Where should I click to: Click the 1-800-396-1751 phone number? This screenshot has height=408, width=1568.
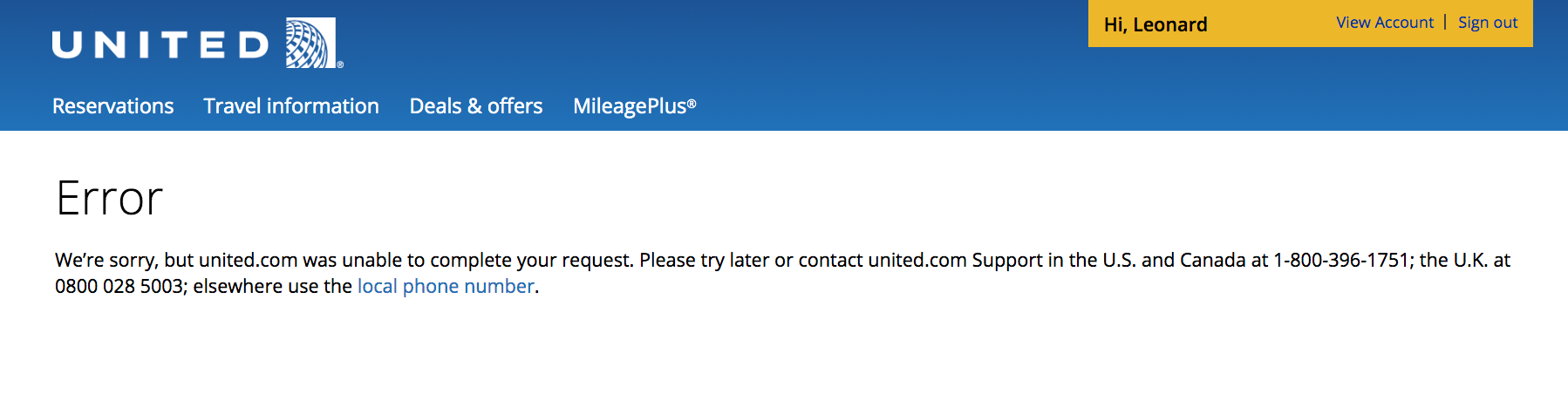tap(1341, 260)
